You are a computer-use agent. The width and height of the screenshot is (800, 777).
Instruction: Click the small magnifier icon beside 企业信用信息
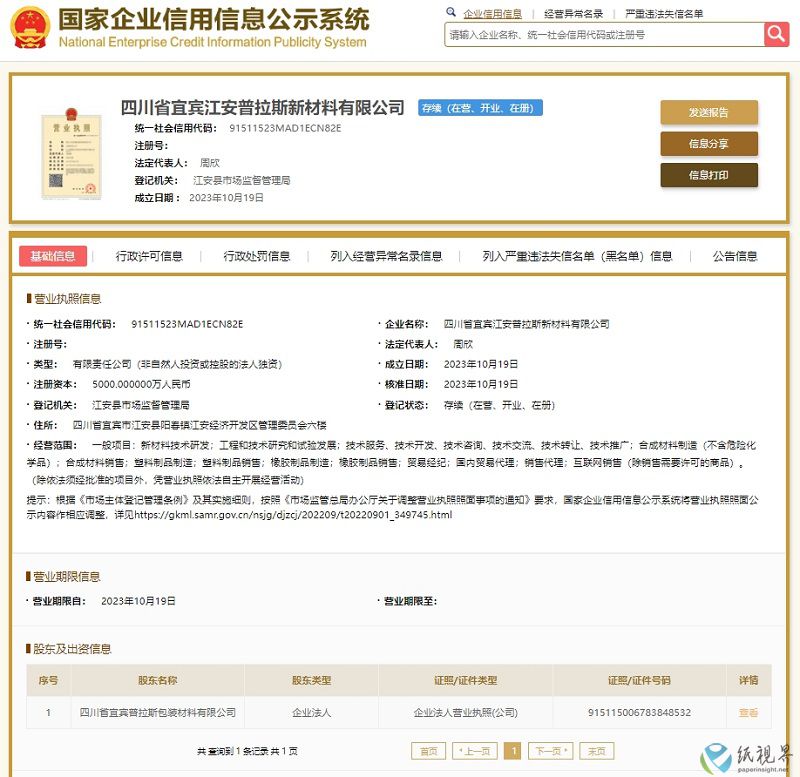451,12
